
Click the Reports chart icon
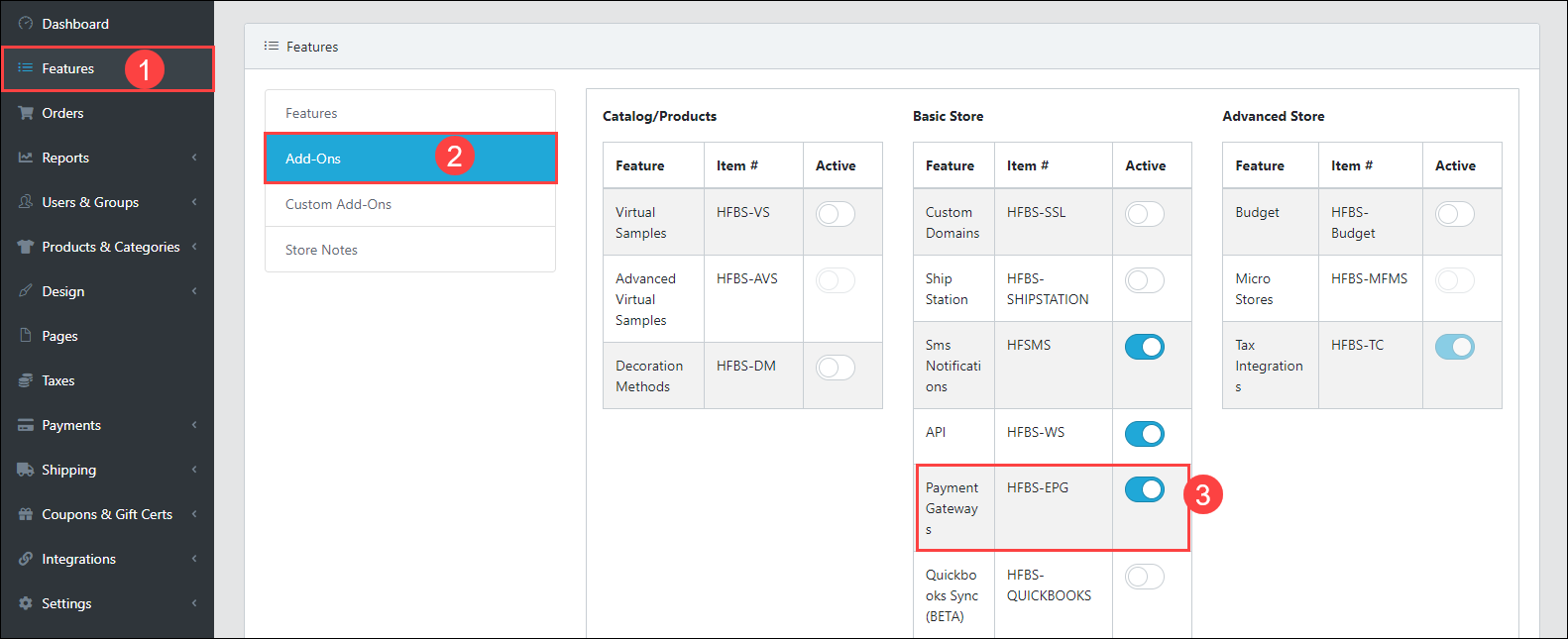pyautogui.click(x=26, y=158)
